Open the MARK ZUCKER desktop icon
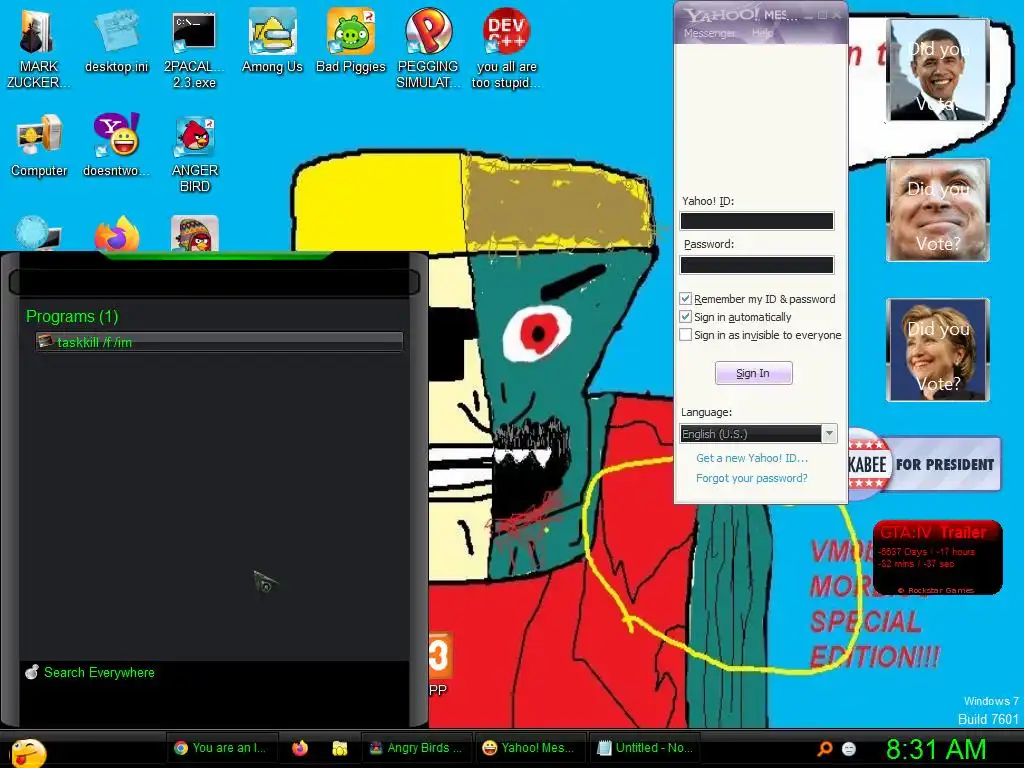1024x768 pixels. click(x=38, y=50)
